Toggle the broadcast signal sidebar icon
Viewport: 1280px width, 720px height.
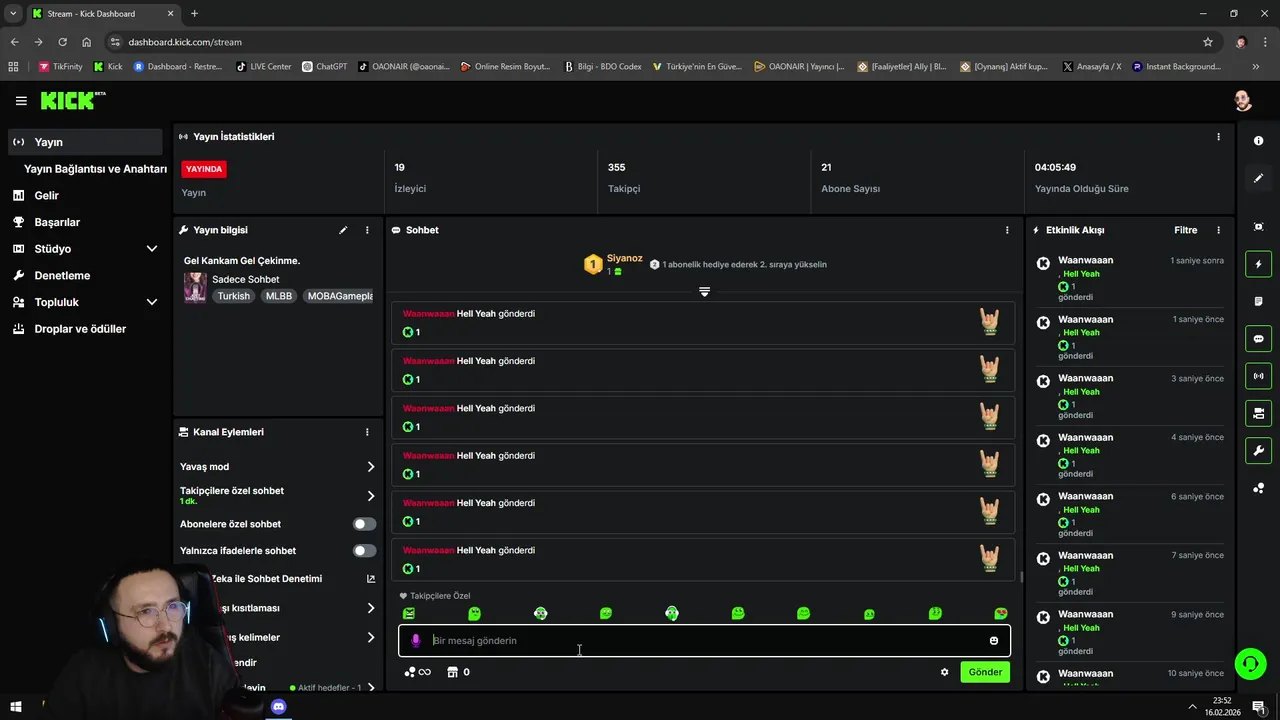pyautogui.click(x=1258, y=376)
